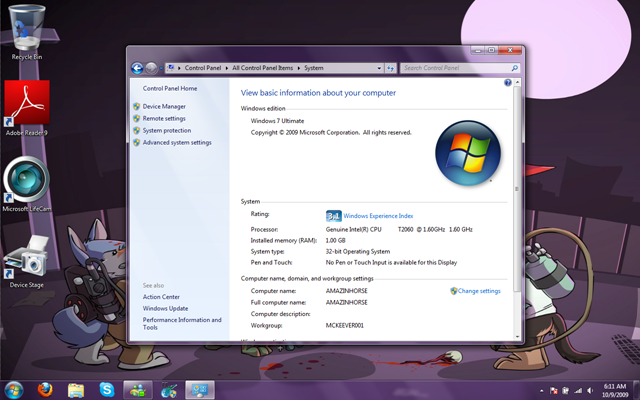Viewport: 640px width, 400px height.
Task: Open Action Center under See also
Action: (161, 297)
